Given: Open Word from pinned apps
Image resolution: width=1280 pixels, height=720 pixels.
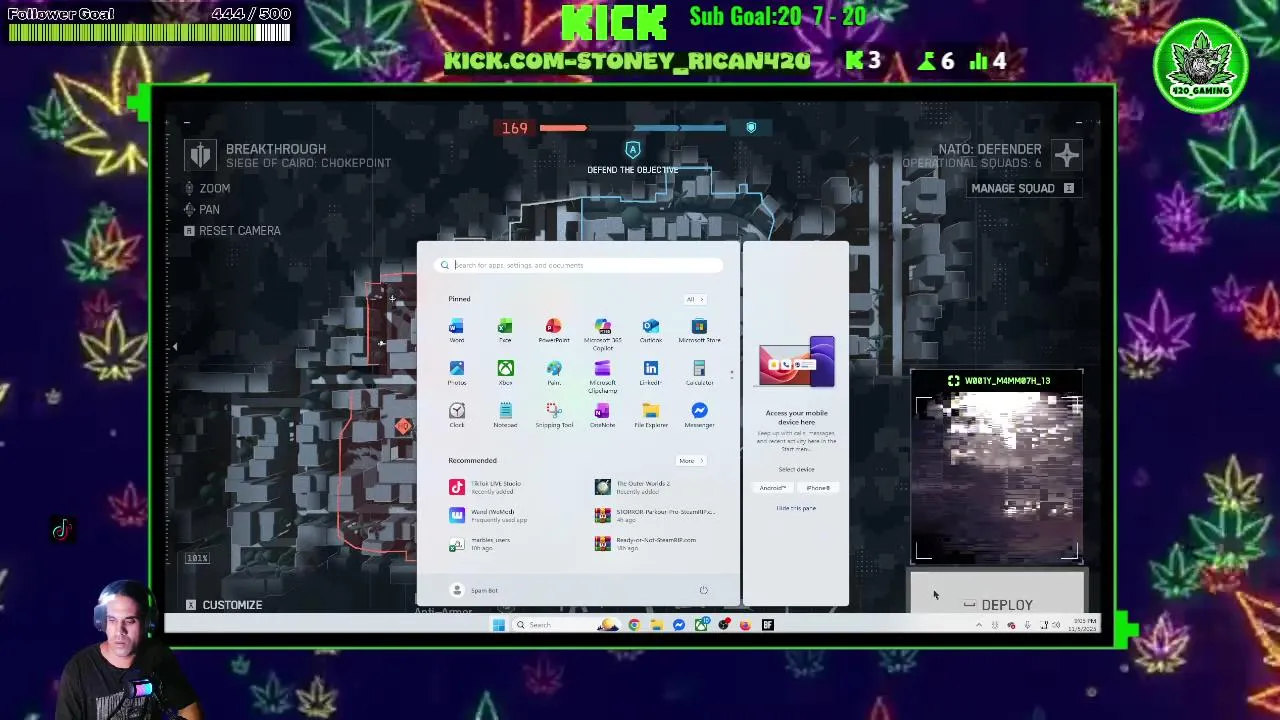Looking at the screenshot, I should [x=456, y=331].
